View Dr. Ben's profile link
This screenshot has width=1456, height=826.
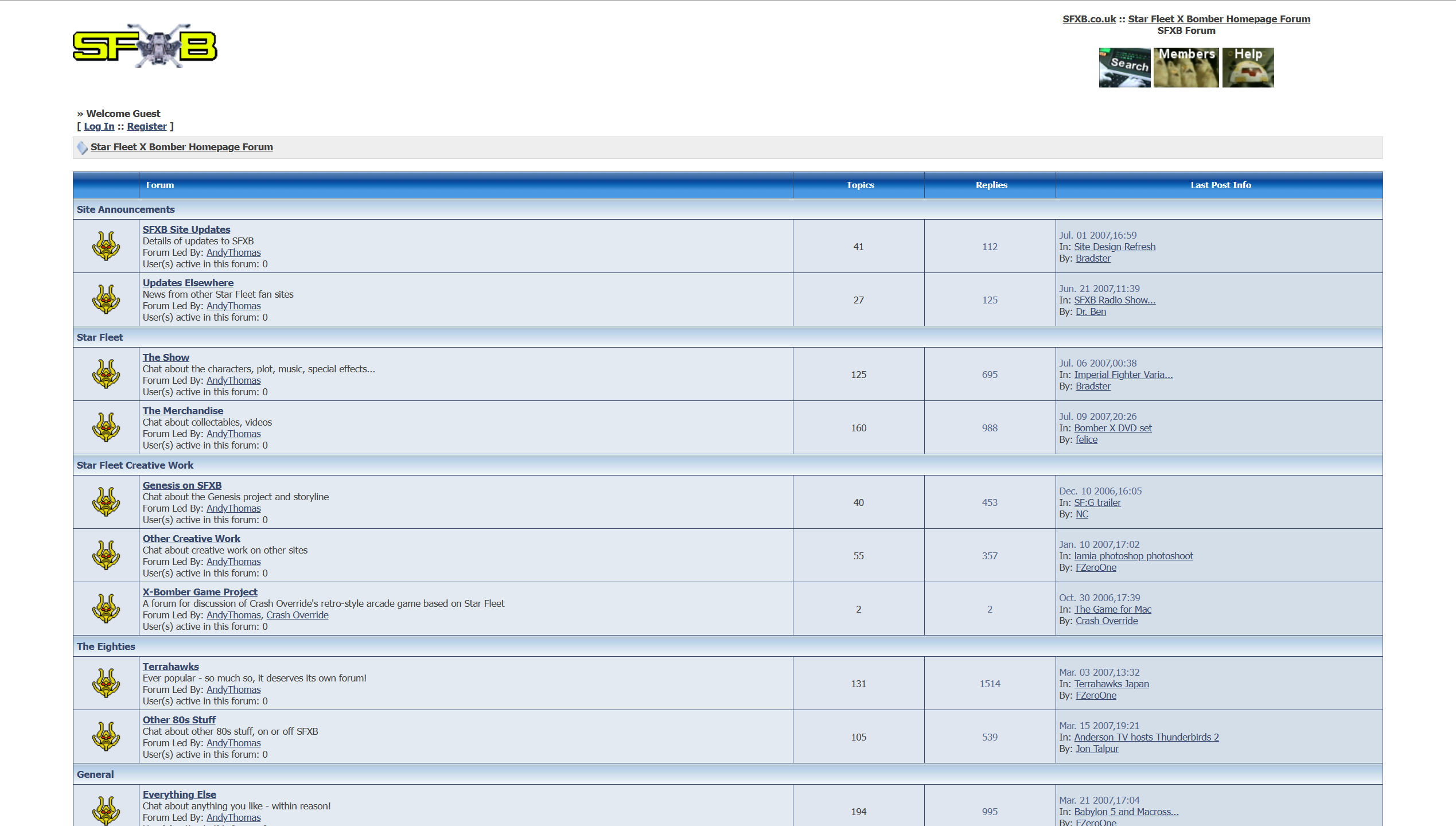click(1091, 311)
